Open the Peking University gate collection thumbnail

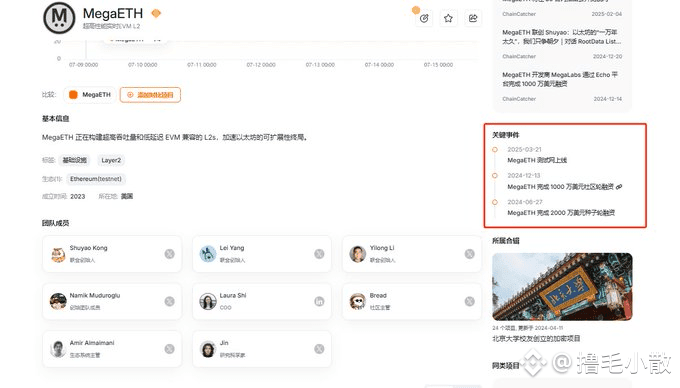562,287
